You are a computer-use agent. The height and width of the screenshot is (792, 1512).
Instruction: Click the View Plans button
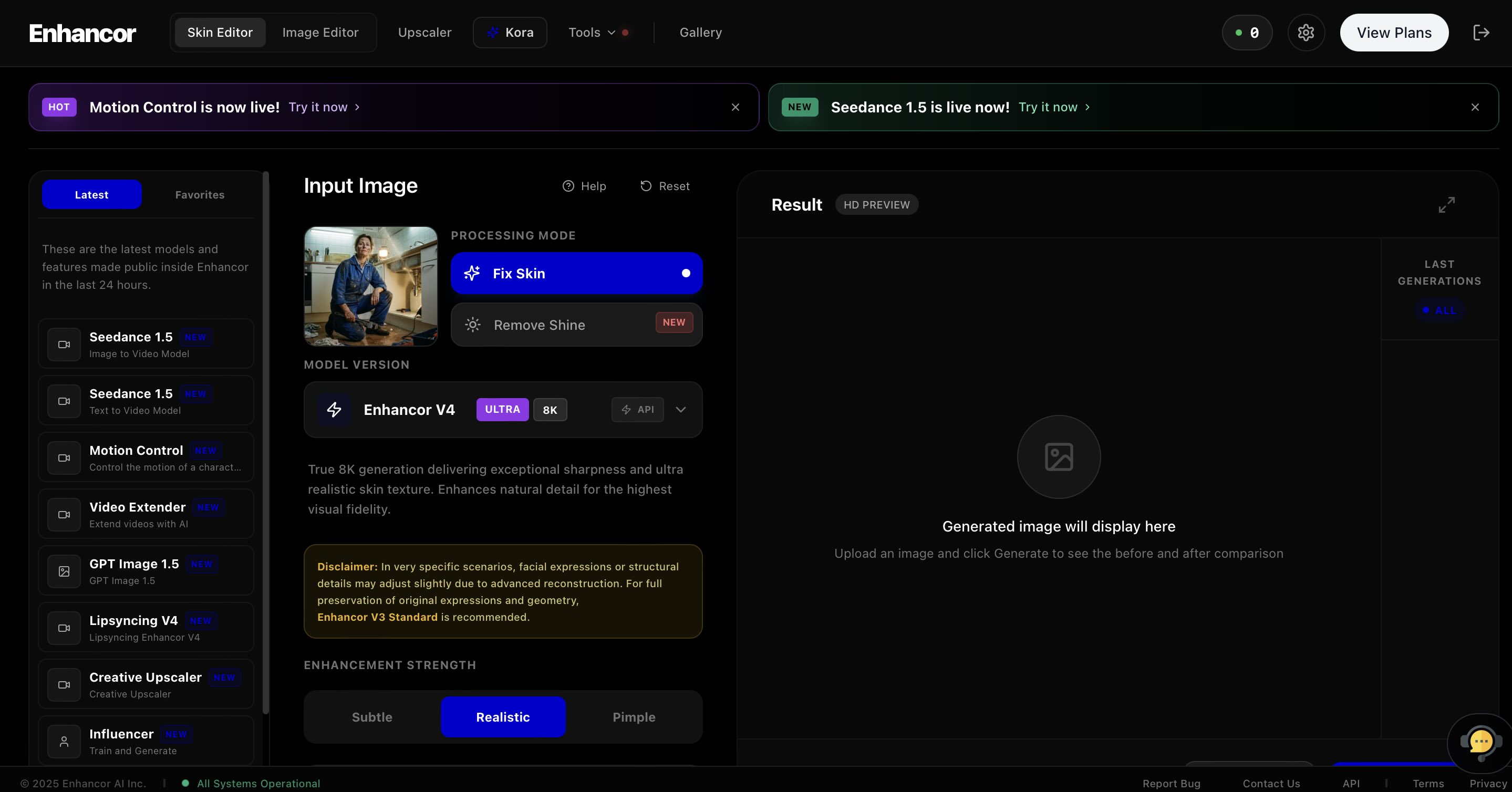point(1393,33)
